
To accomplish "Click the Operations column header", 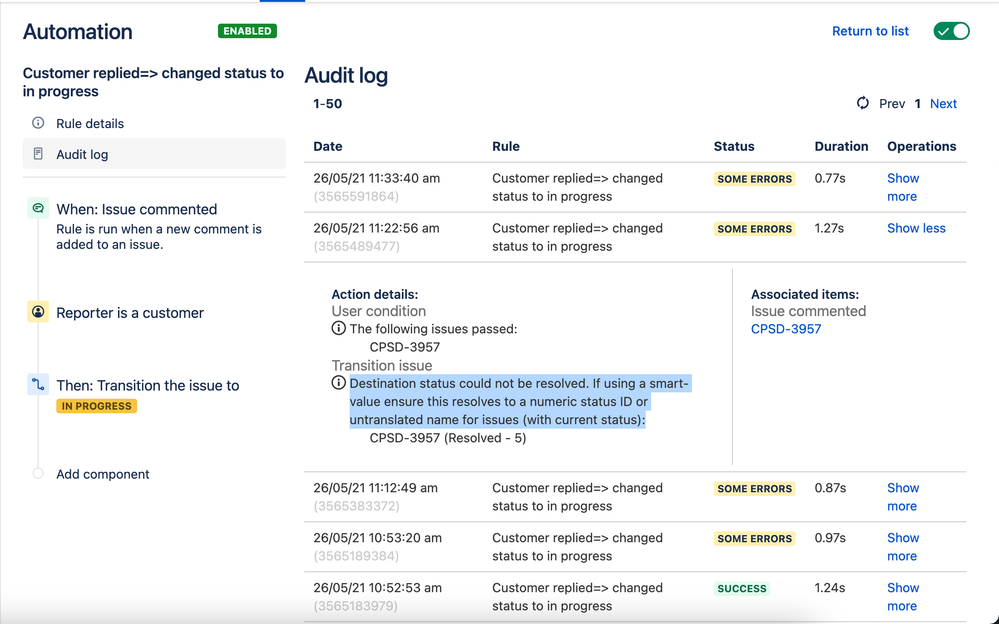I will click(921, 146).
